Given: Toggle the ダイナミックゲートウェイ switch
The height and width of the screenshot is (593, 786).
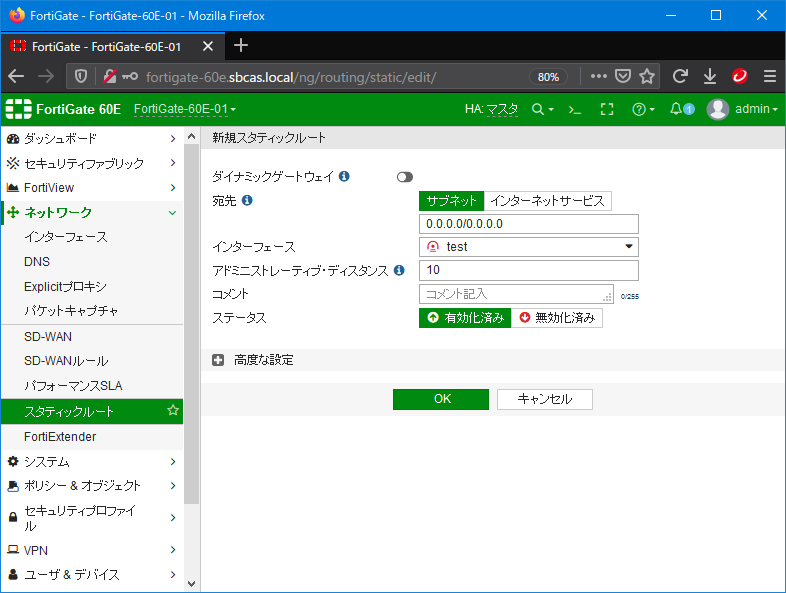Looking at the screenshot, I should coord(405,177).
